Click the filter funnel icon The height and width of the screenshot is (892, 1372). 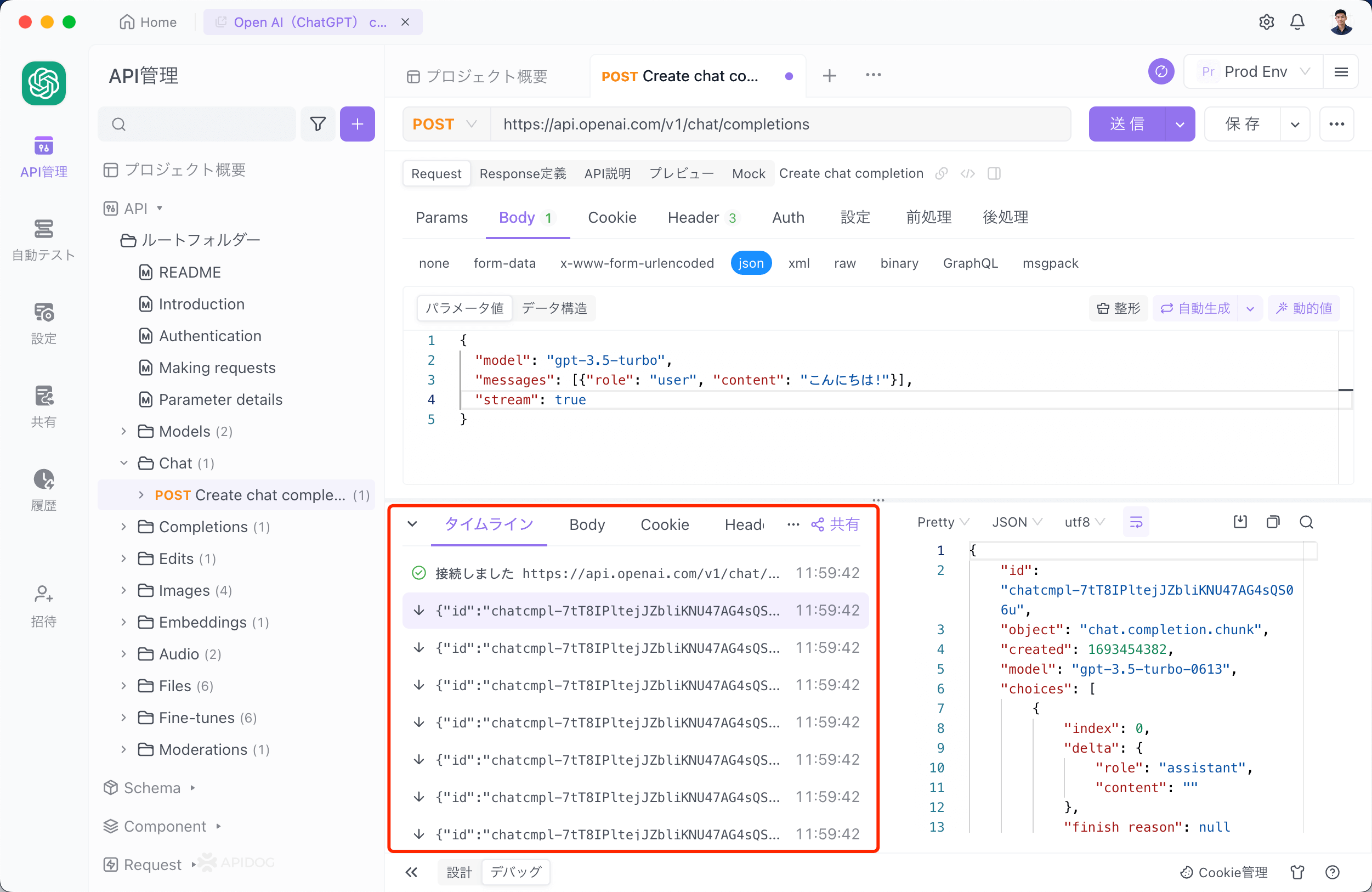tap(318, 124)
